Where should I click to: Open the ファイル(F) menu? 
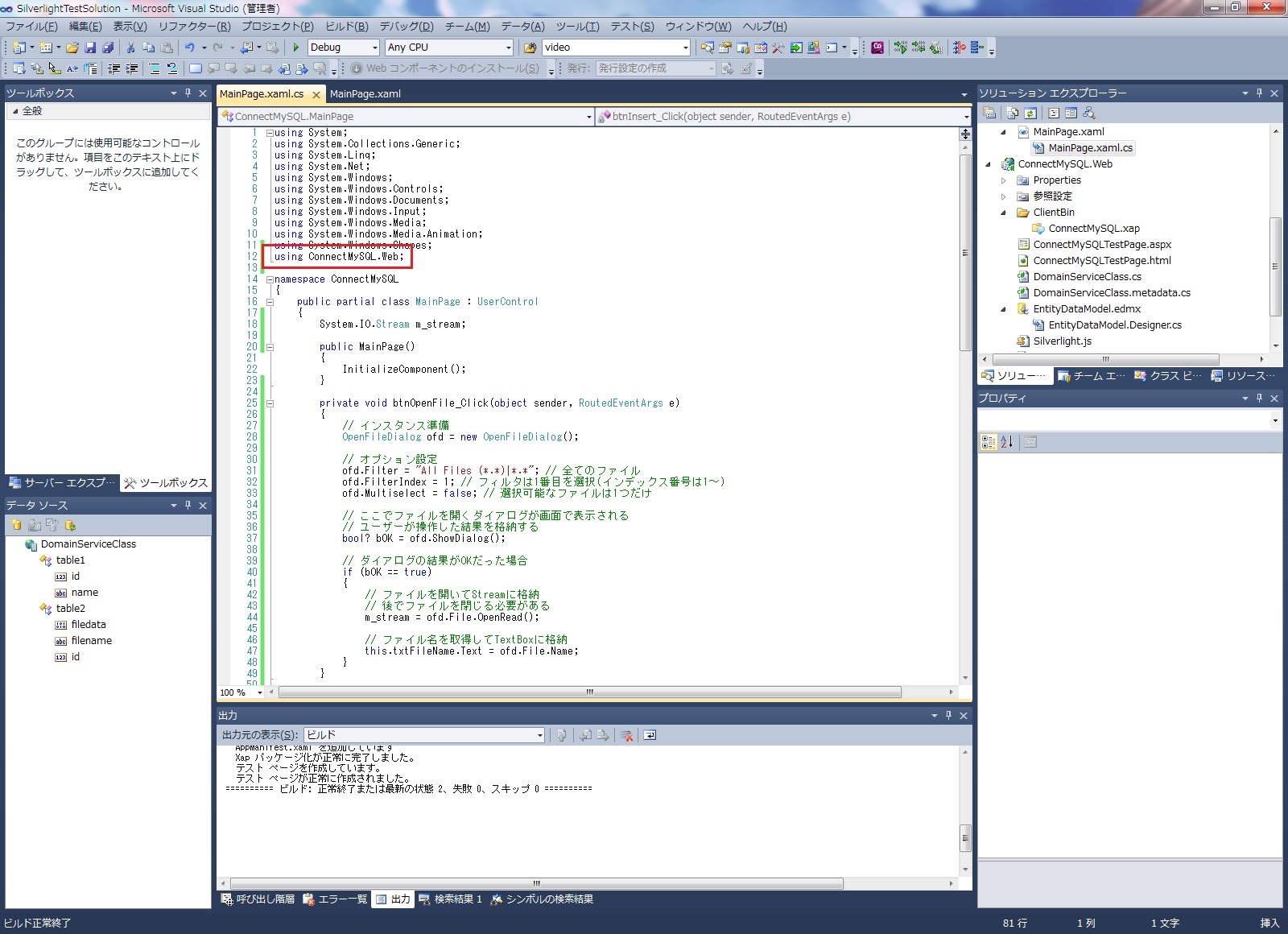(31, 27)
